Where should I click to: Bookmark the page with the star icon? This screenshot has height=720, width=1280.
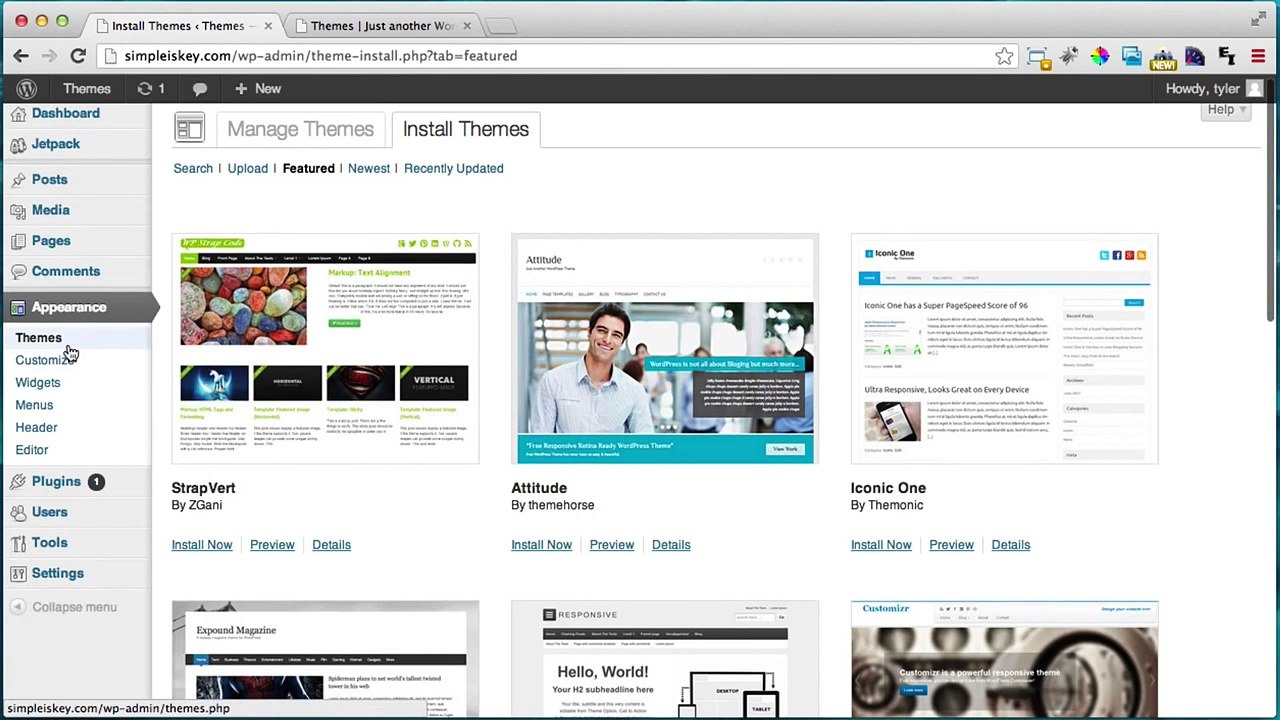(1004, 57)
